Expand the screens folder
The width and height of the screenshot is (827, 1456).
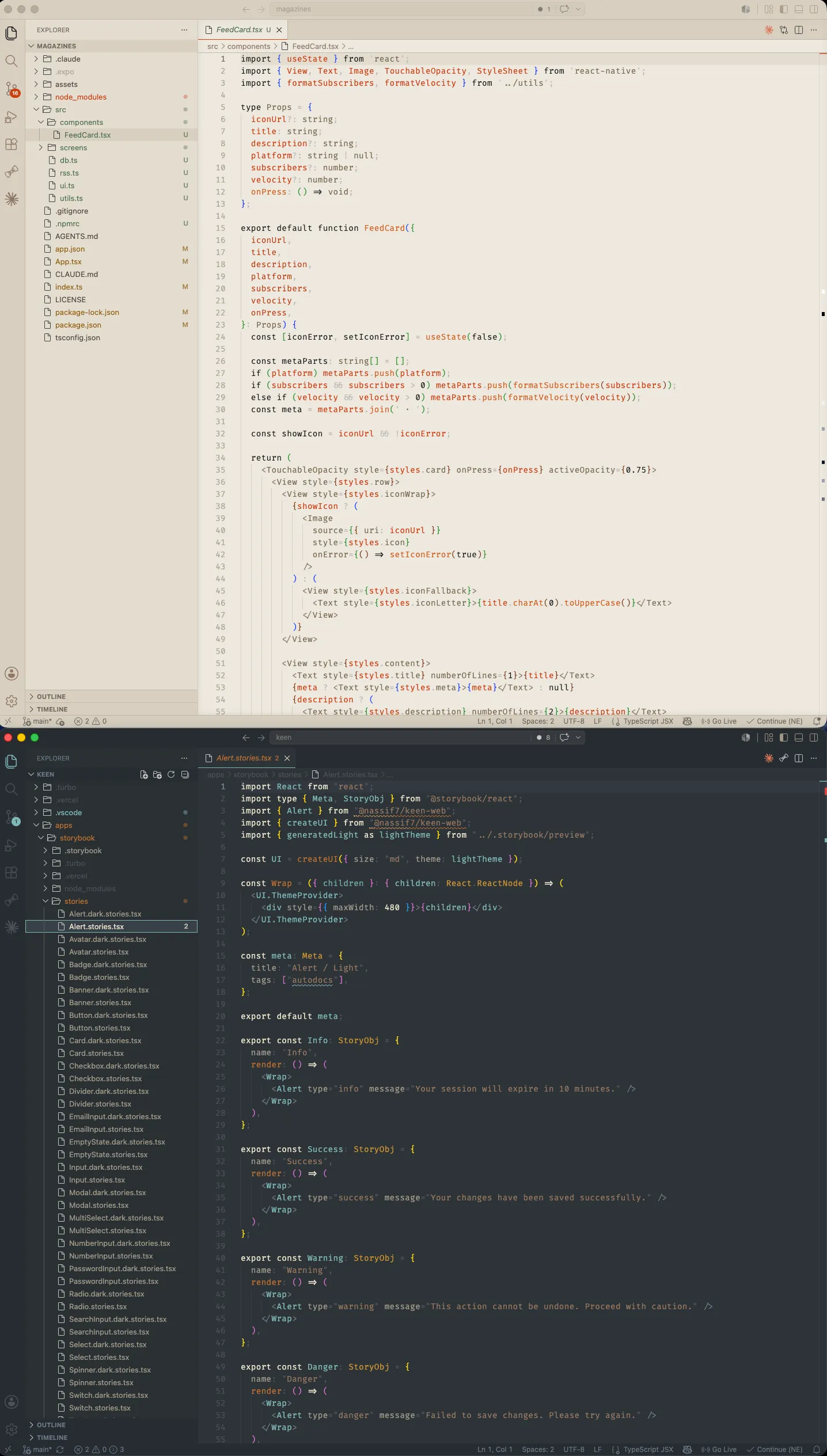click(112, 147)
